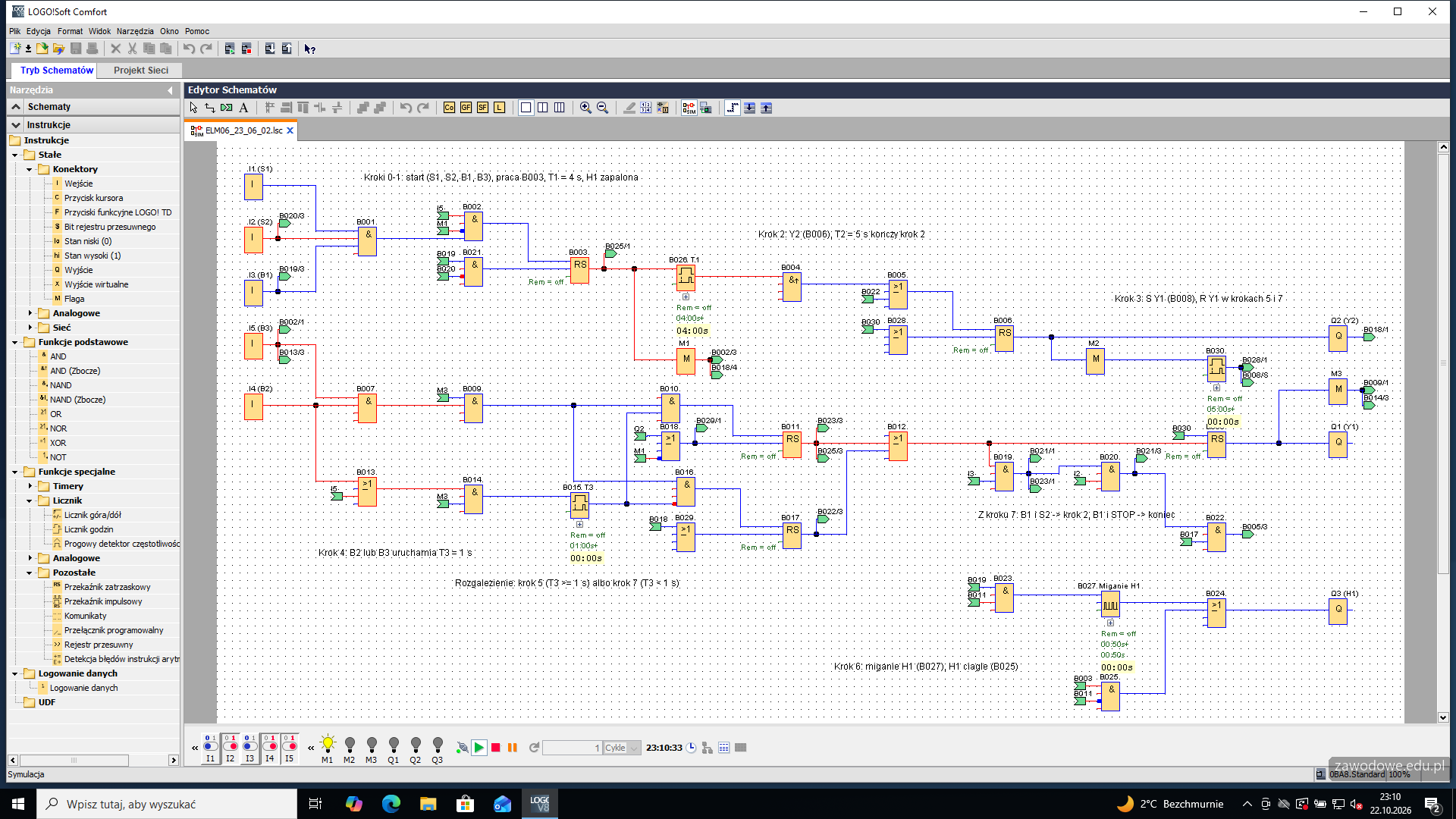Switch to the Projekt Sieci tab
Viewport: 1456px width, 819px height.
141,70
